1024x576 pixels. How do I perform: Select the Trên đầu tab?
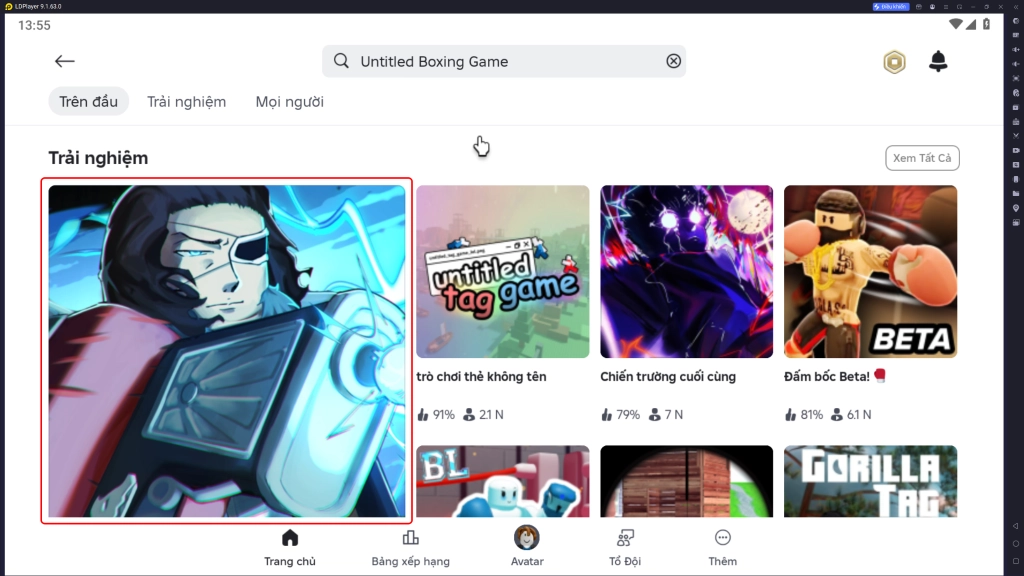pyautogui.click(x=88, y=101)
